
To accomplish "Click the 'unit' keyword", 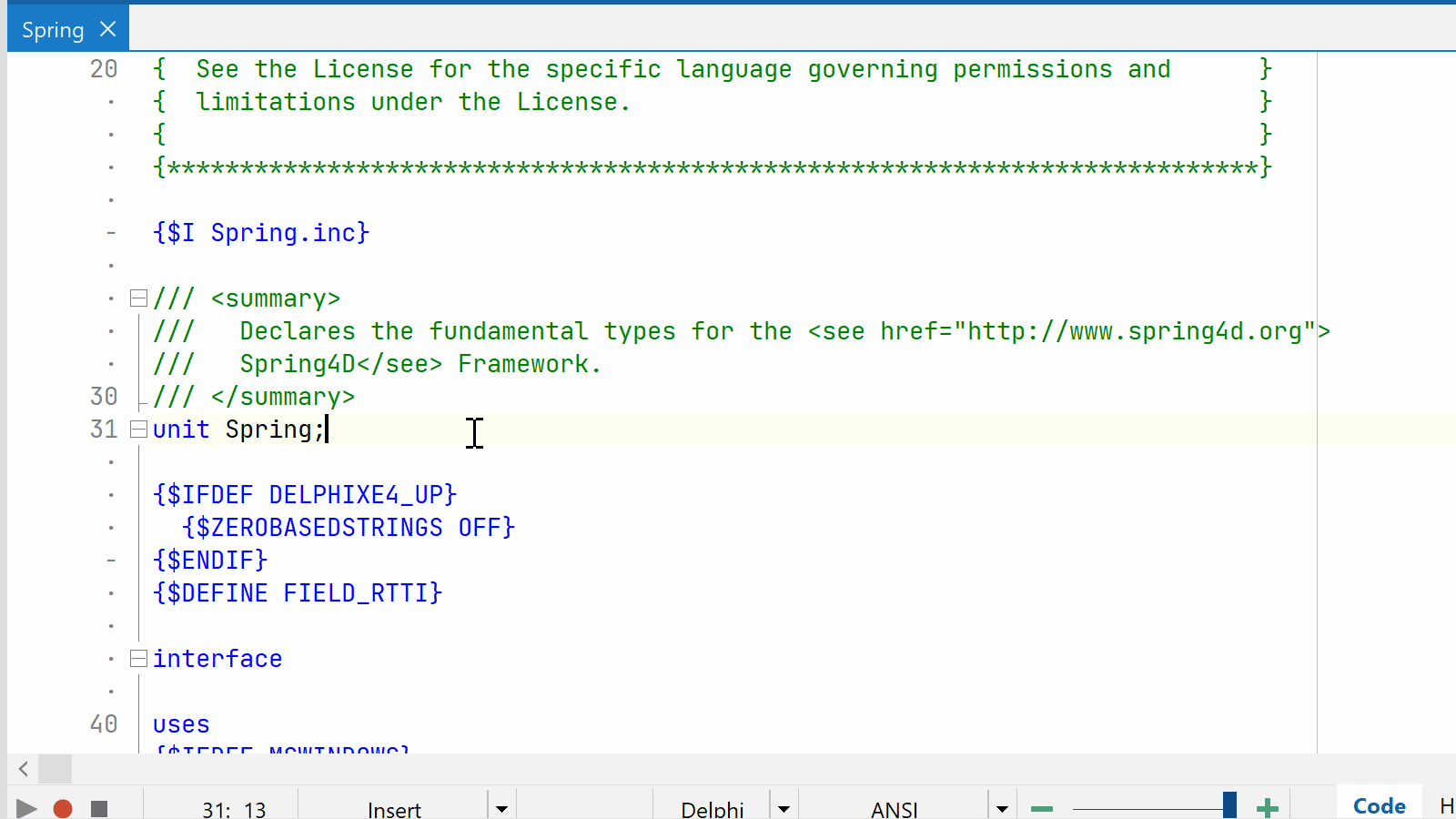I will pos(181,430).
